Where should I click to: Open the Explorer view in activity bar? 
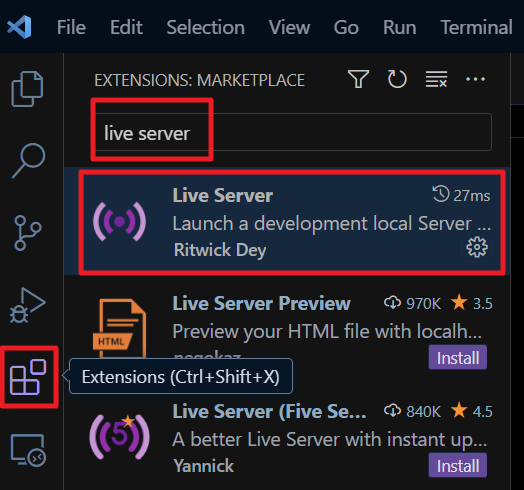27,89
